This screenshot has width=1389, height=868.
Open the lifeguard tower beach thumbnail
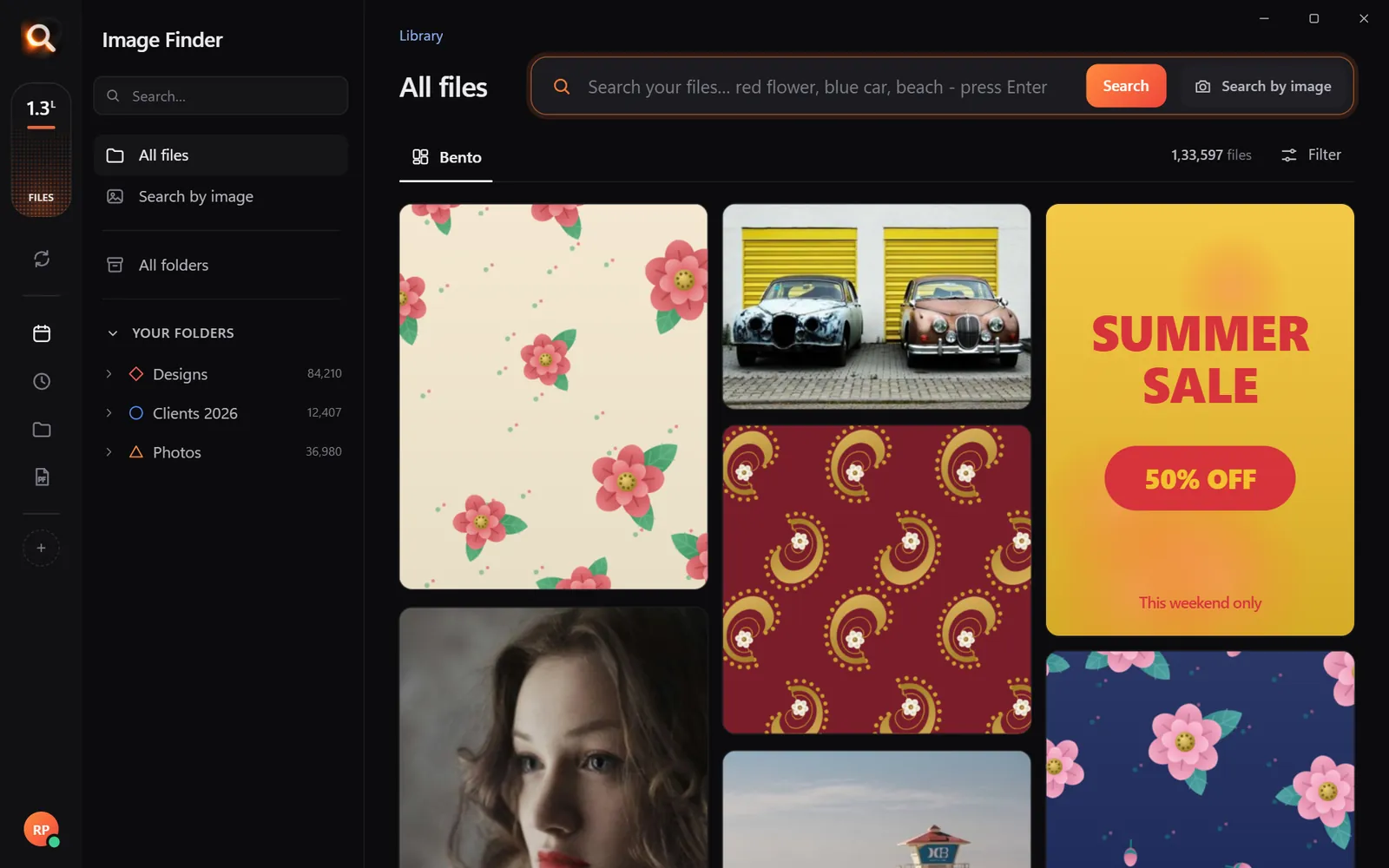tap(877, 810)
